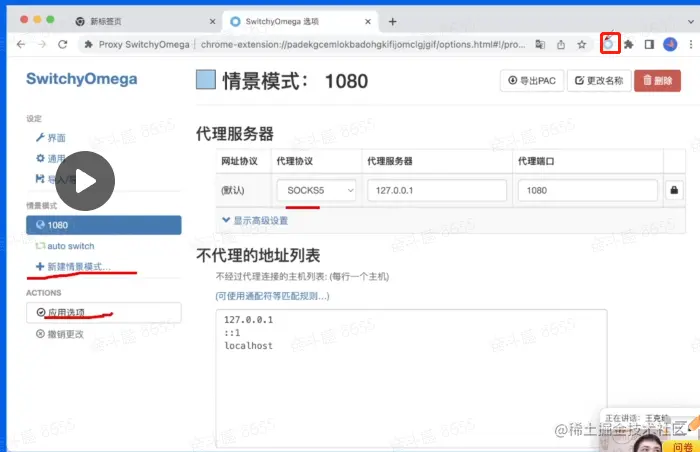Expand 显示高级设置 advanced settings
The image size is (700, 452).
(255, 220)
